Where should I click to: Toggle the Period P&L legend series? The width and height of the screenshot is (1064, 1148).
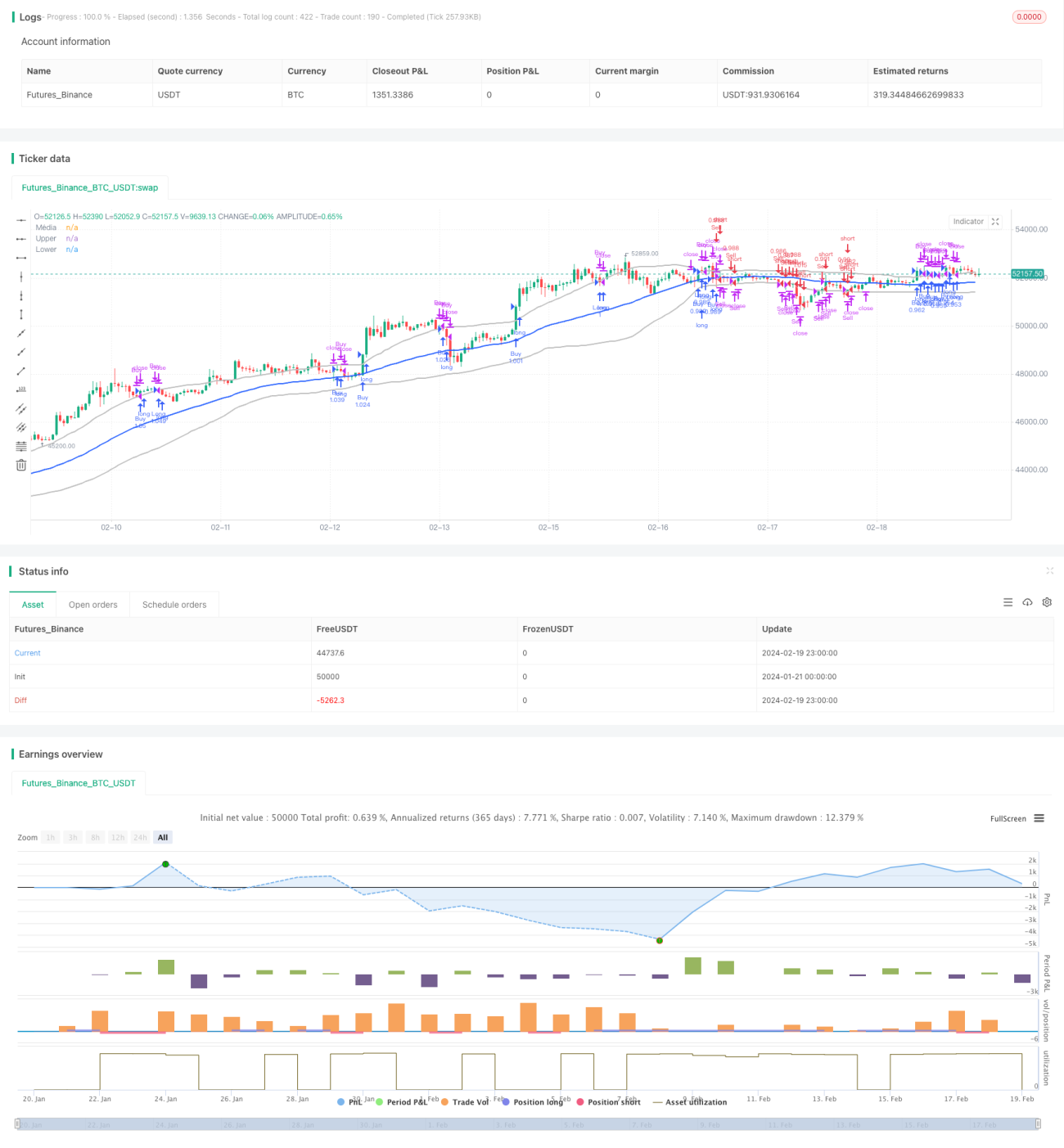pos(401,1102)
